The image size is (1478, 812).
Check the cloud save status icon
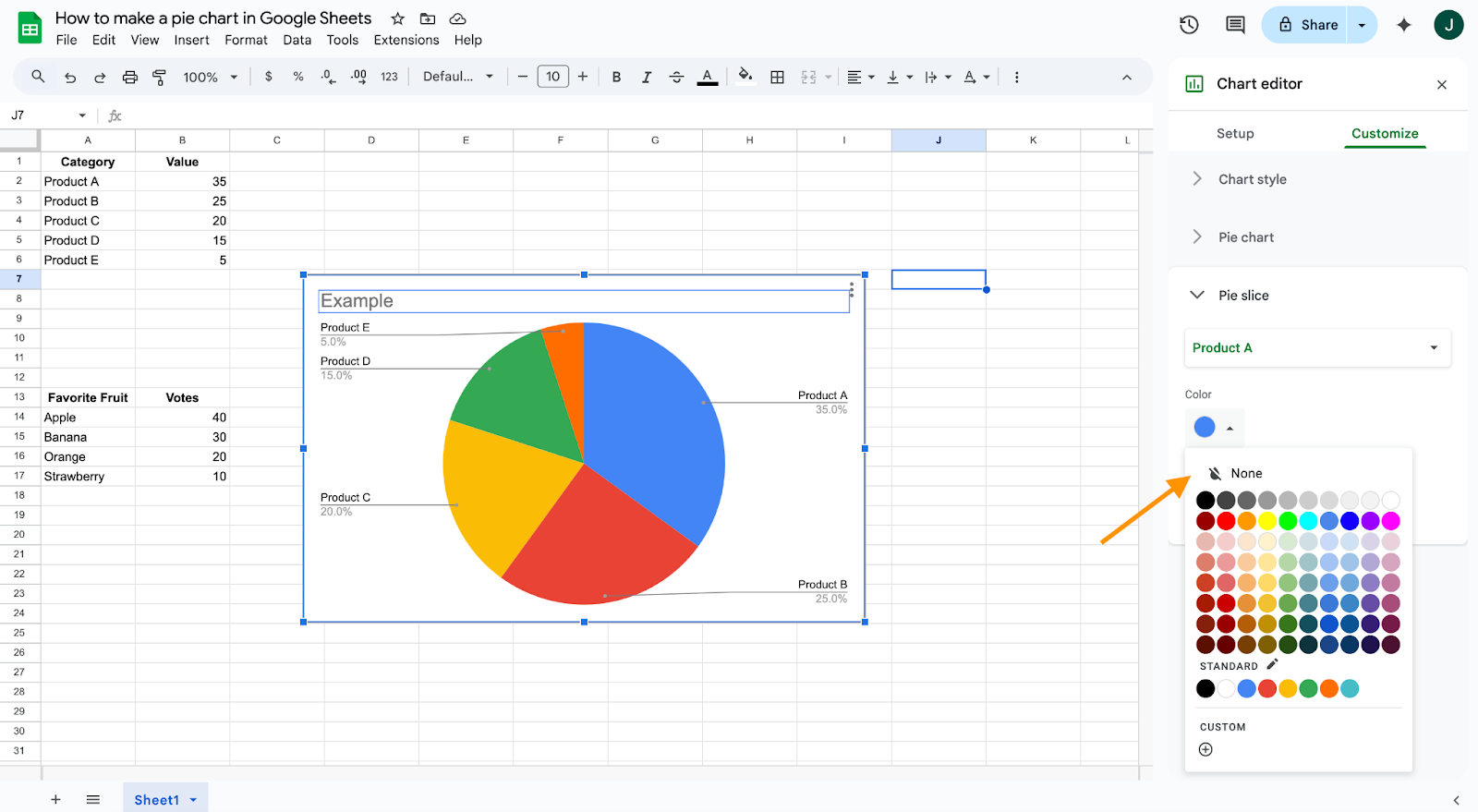[457, 18]
